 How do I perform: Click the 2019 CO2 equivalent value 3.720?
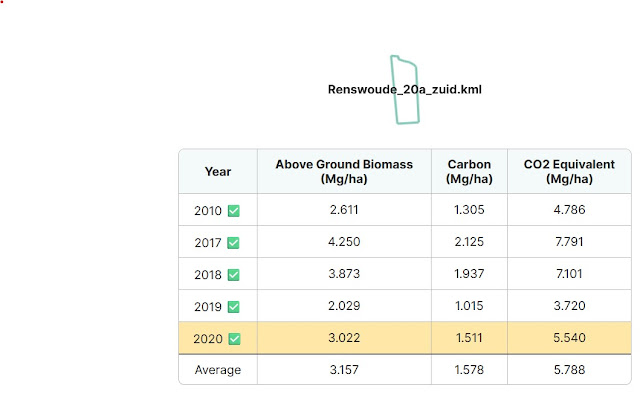pyautogui.click(x=569, y=306)
